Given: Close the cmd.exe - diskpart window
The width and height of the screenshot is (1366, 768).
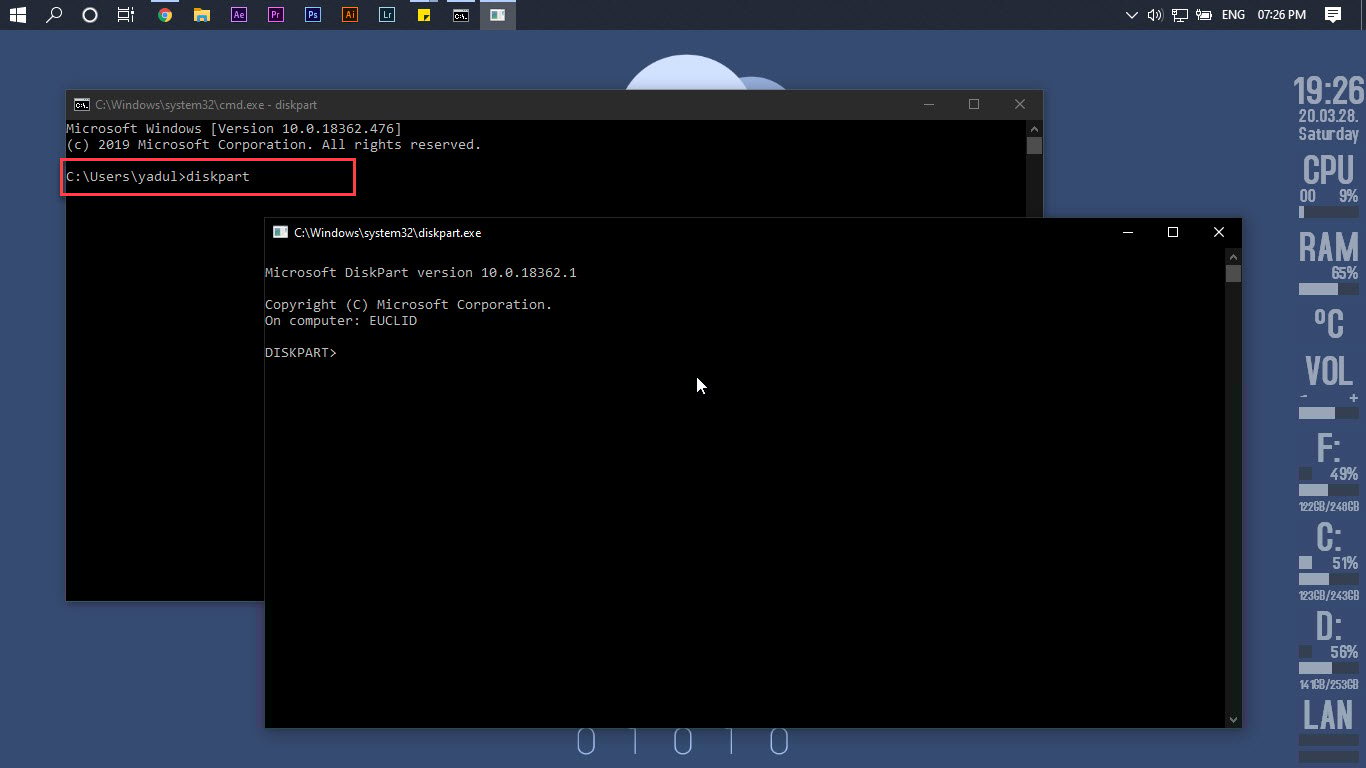Looking at the screenshot, I should (1020, 104).
